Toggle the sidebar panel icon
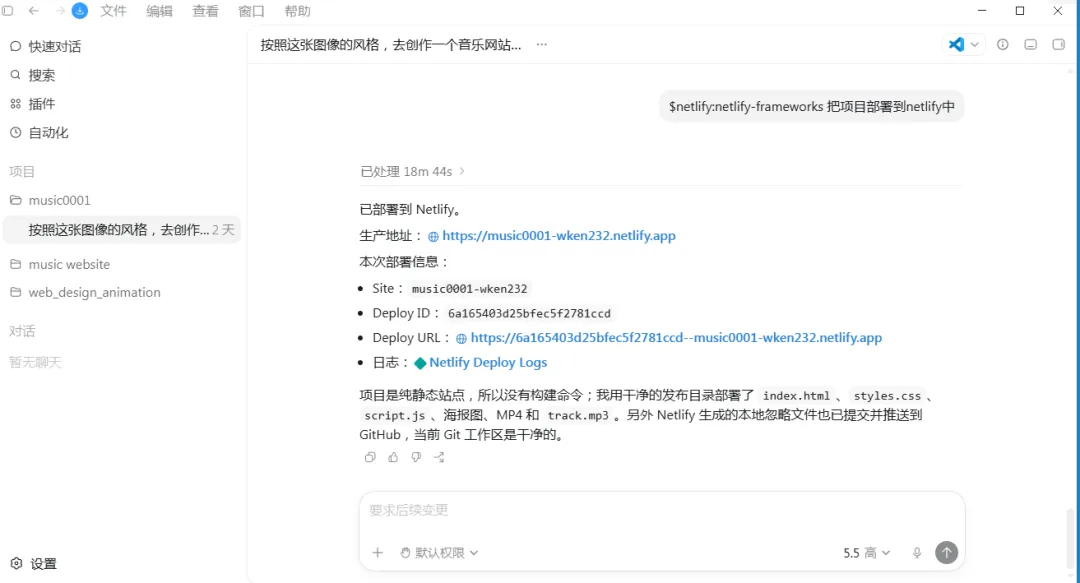The height and width of the screenshot is (583, 1080). click(8, 11)
